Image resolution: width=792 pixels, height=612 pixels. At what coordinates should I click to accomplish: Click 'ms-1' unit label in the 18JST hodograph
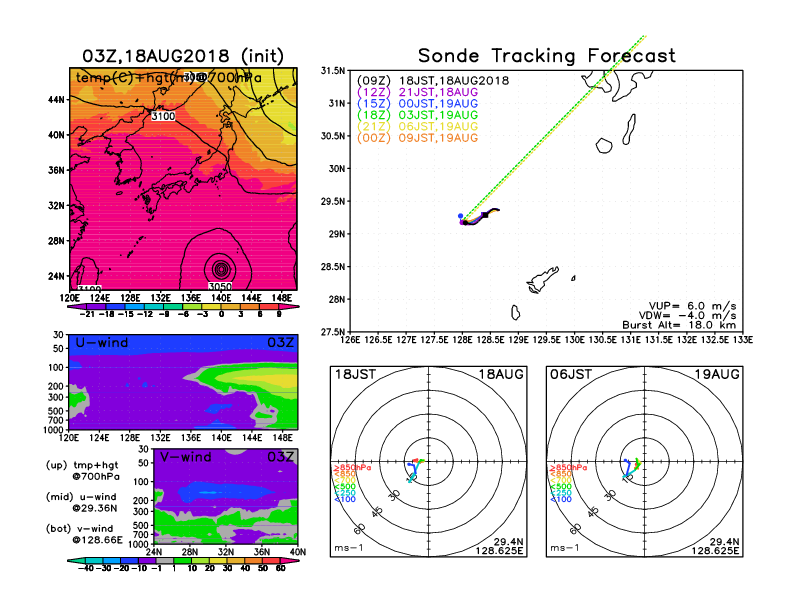(x=348, y=548)
